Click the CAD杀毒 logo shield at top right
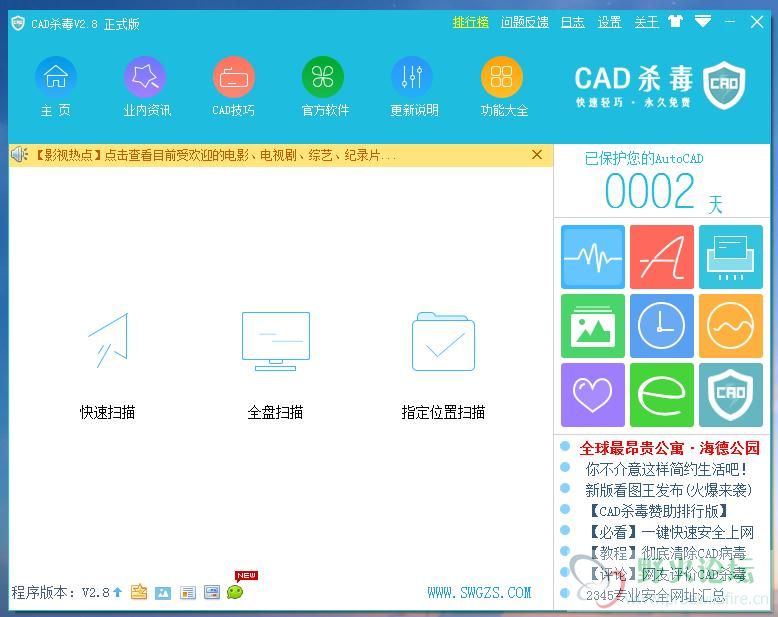 [x=724, y=85]
